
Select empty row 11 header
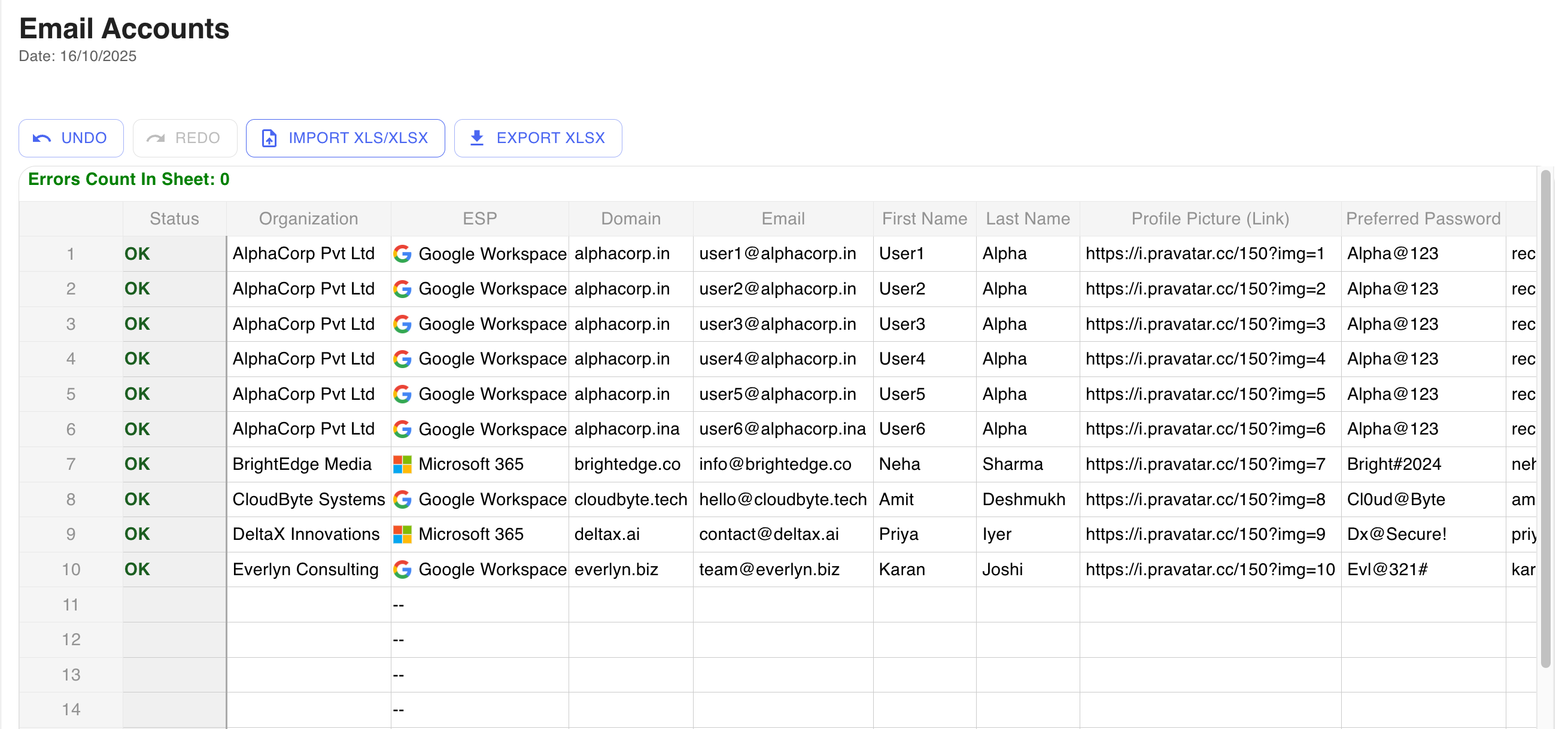click(x=71, y=605)
